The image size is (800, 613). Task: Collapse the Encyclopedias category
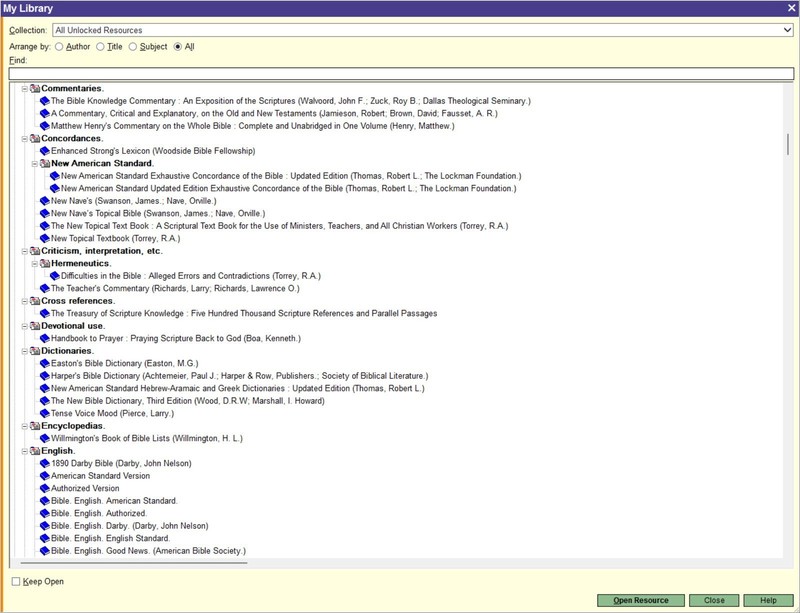24,426
